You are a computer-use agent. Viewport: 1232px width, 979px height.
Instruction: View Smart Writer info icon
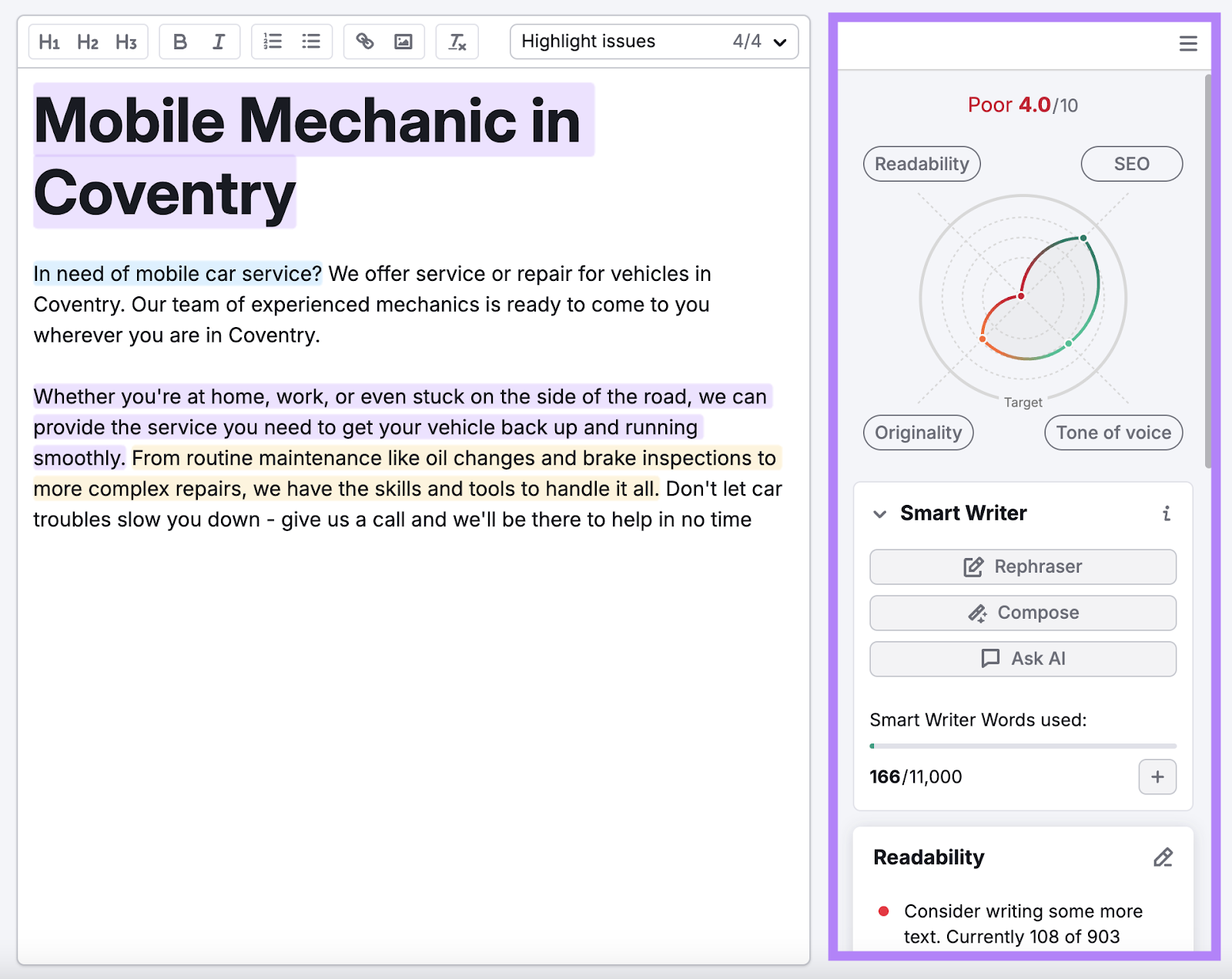(x=1167, y=513)
